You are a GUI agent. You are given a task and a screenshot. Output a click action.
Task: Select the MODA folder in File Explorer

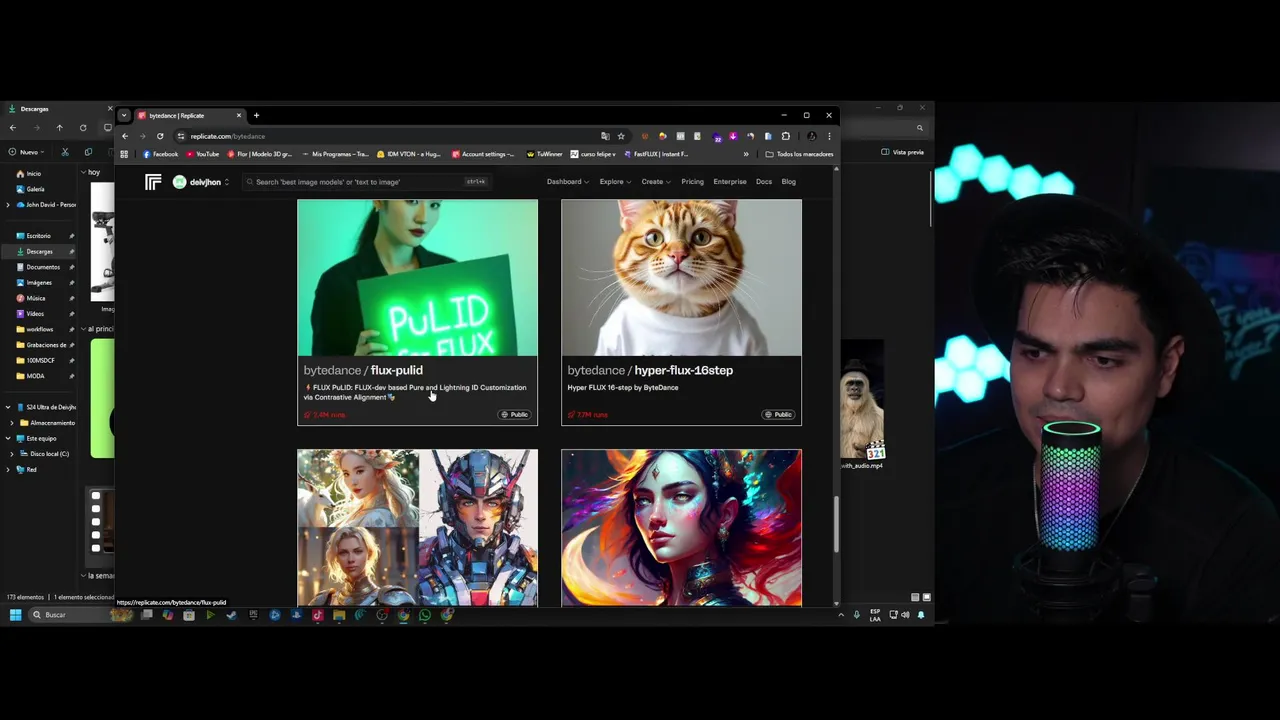pyautogui.click(x=31, y=376)
